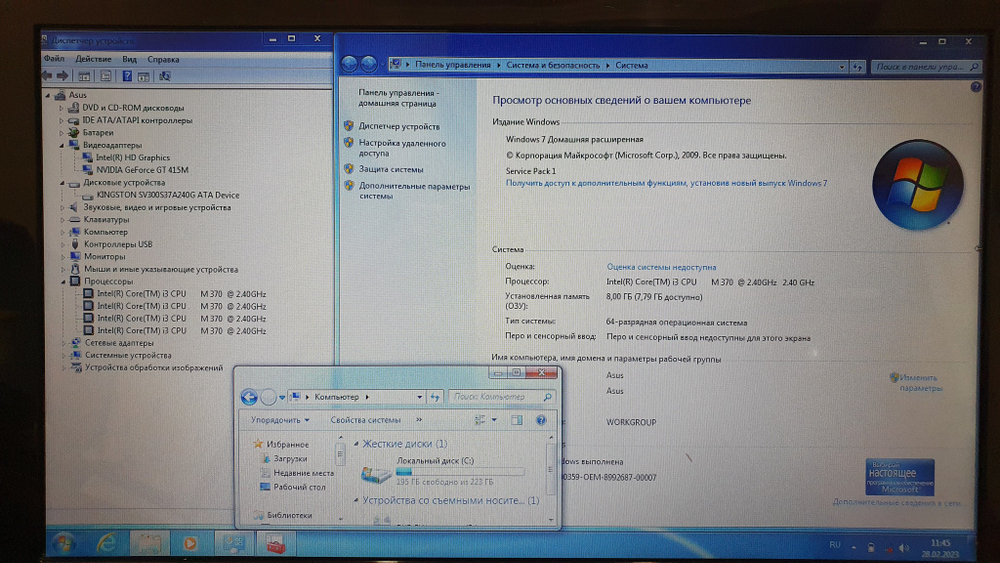Expand the Контроллеры USB node
Viewport: 1000px width, 563px height.
pyautogui.click(x=63, y=244)
